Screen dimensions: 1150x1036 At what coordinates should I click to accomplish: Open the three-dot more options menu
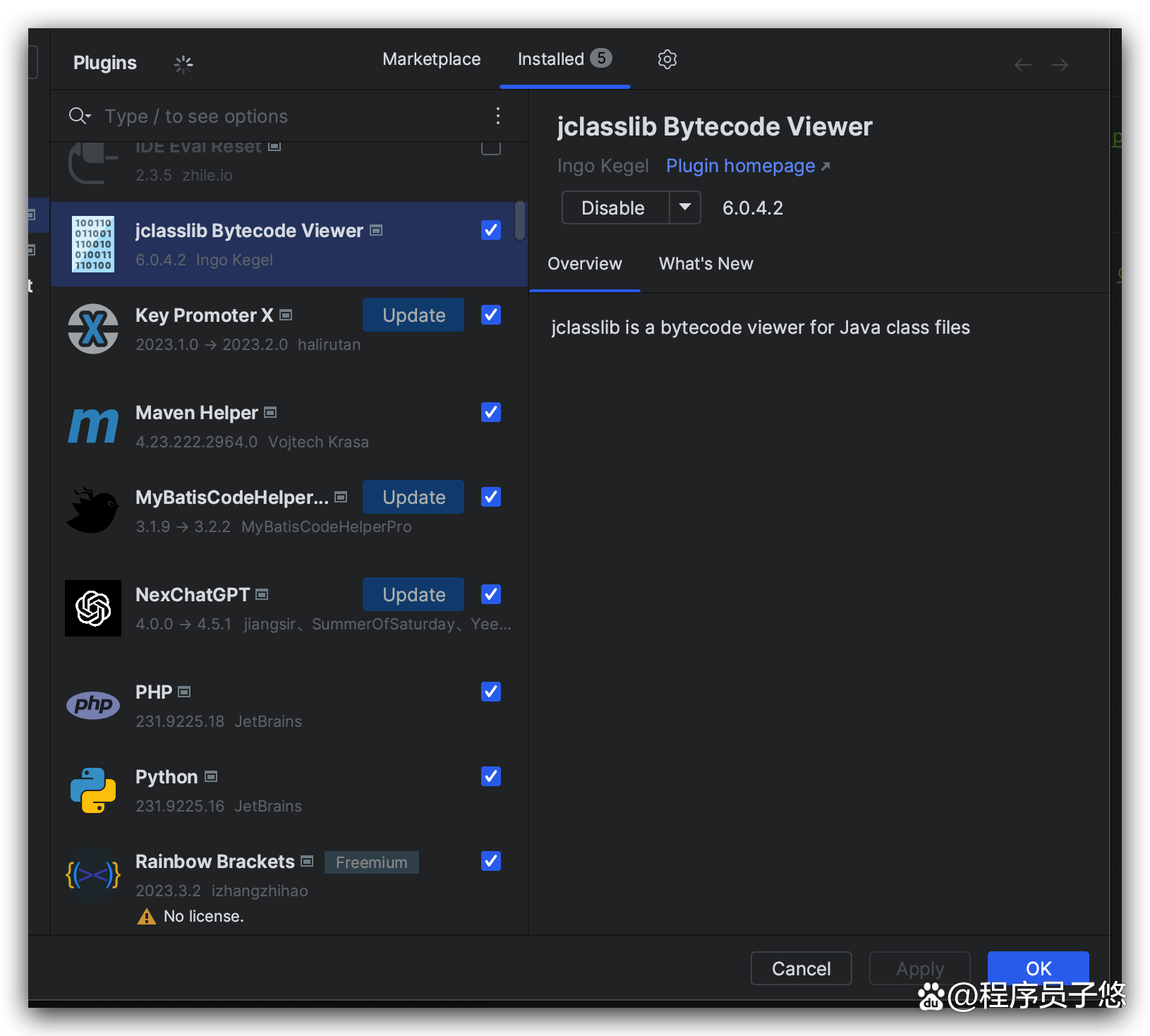[498, 116]
